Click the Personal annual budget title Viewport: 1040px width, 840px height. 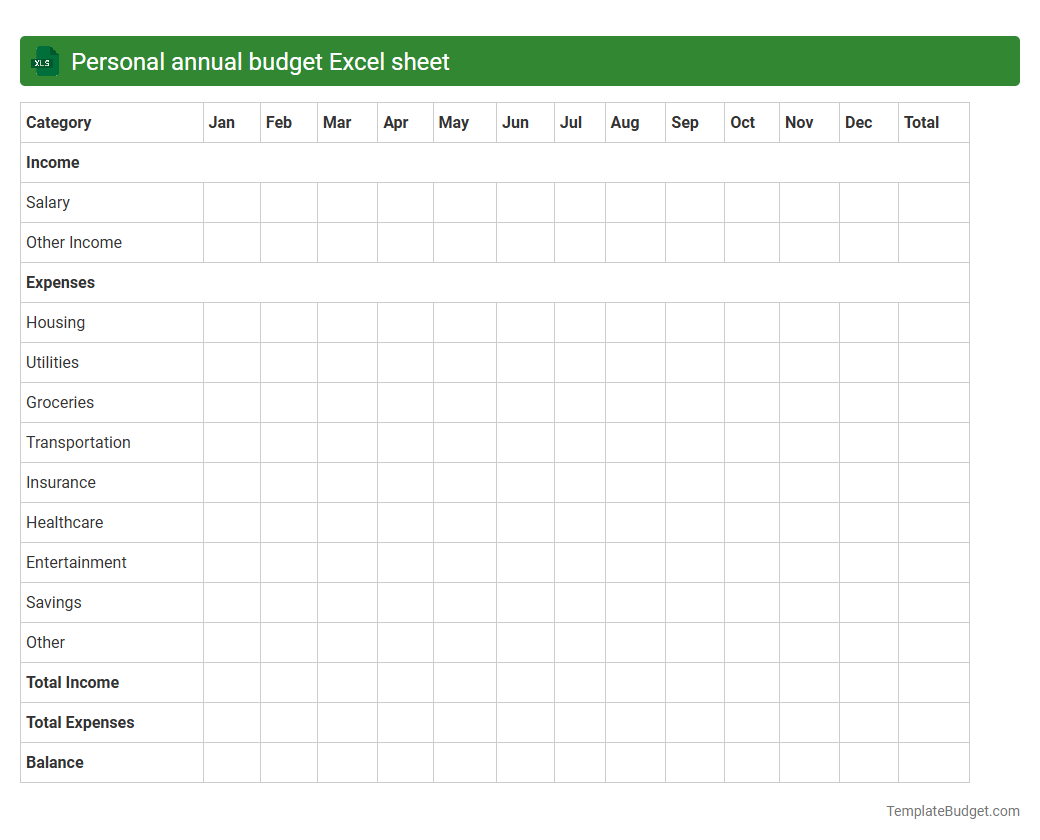coord(258,61)
